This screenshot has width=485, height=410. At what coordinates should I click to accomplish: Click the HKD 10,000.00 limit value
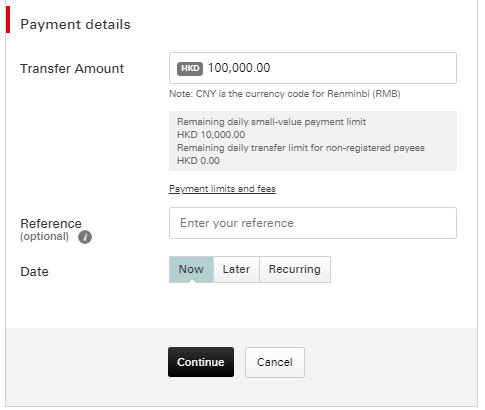coord(211,135)
